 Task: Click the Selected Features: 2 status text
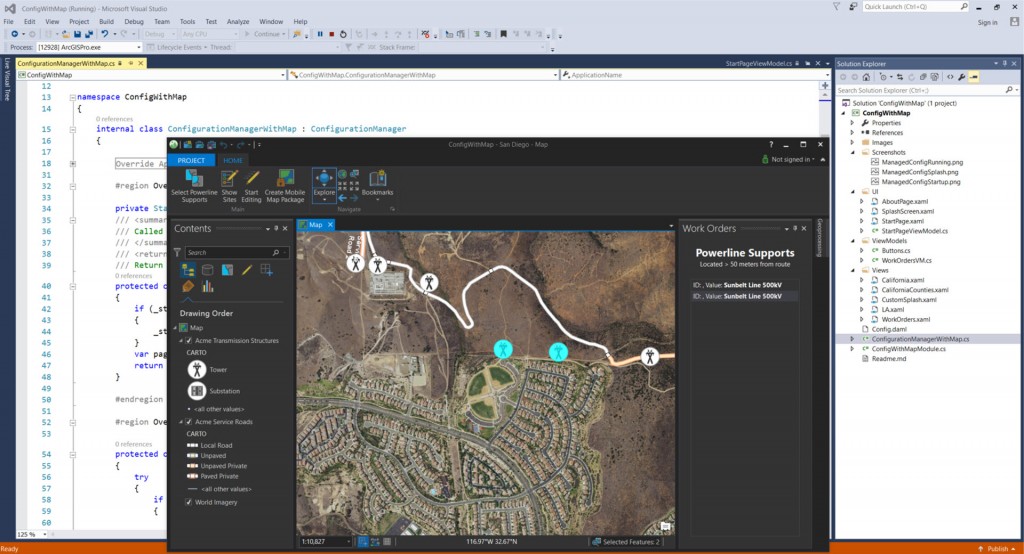coord(630,542)
